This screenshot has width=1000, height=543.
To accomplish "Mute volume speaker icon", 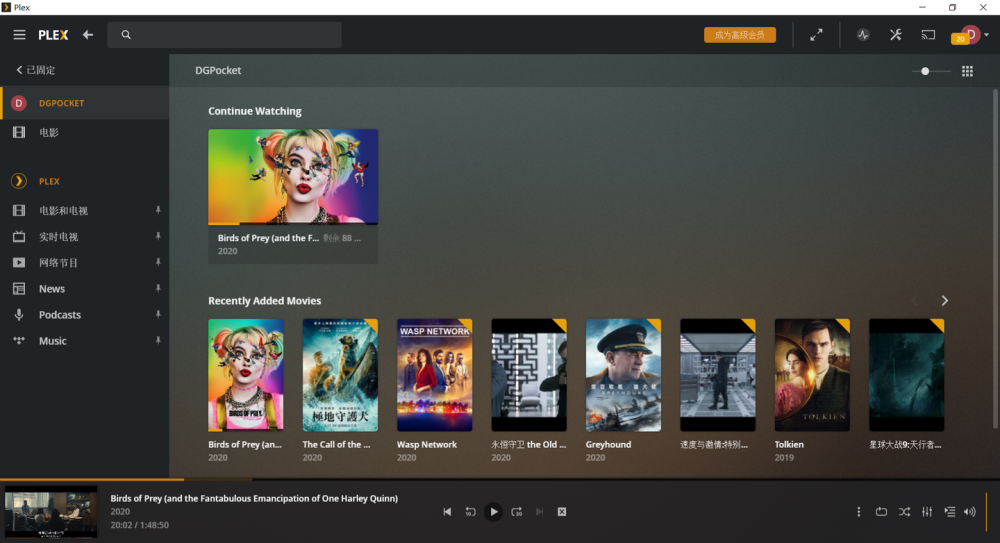I will click(x=970, y=512).
